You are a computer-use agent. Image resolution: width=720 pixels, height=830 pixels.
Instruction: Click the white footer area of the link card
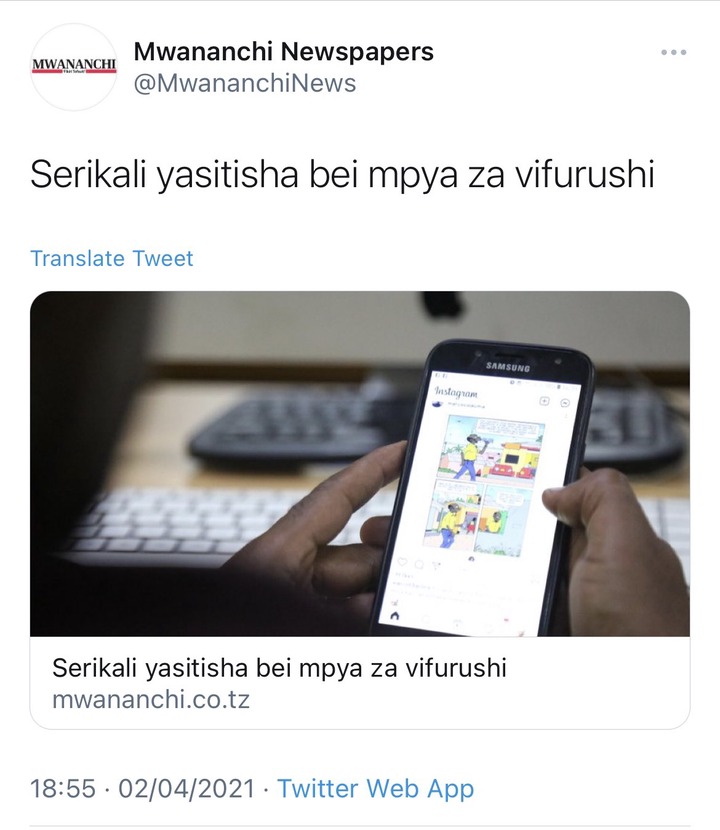(x=360, y=683)
